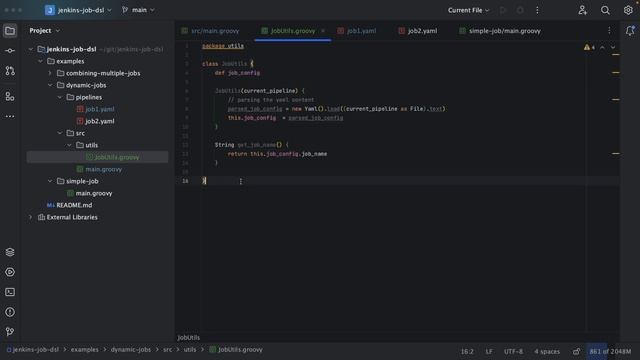Show more tool windows ellipsis
Screen dimensions: 640x360
(10, 116)
